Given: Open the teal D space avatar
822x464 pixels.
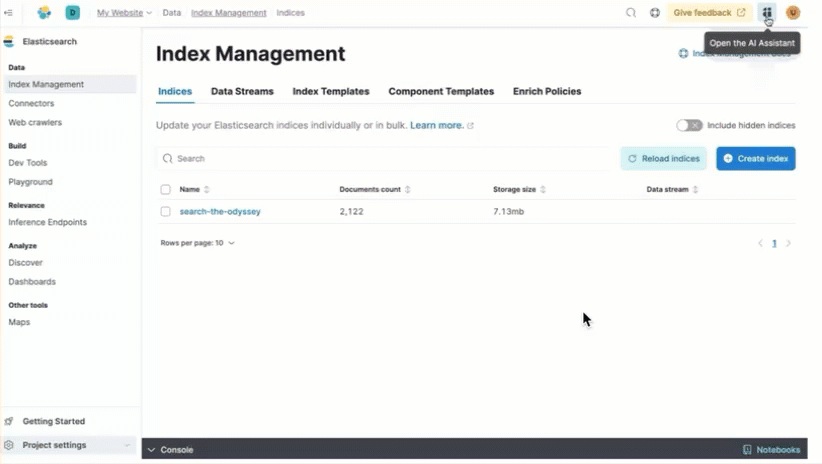Looking at the screenshot, I should (x=72, y=13).
